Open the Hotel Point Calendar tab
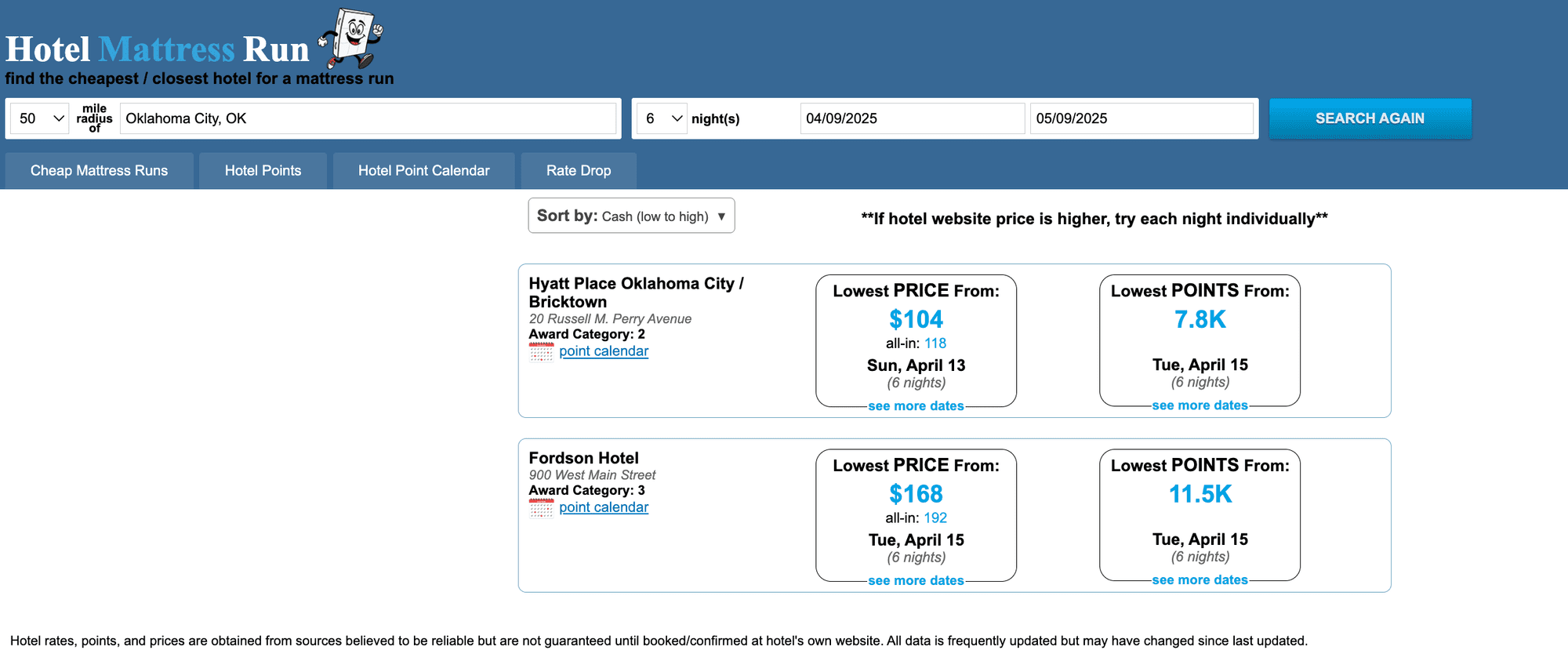 (x=424, y=171)
